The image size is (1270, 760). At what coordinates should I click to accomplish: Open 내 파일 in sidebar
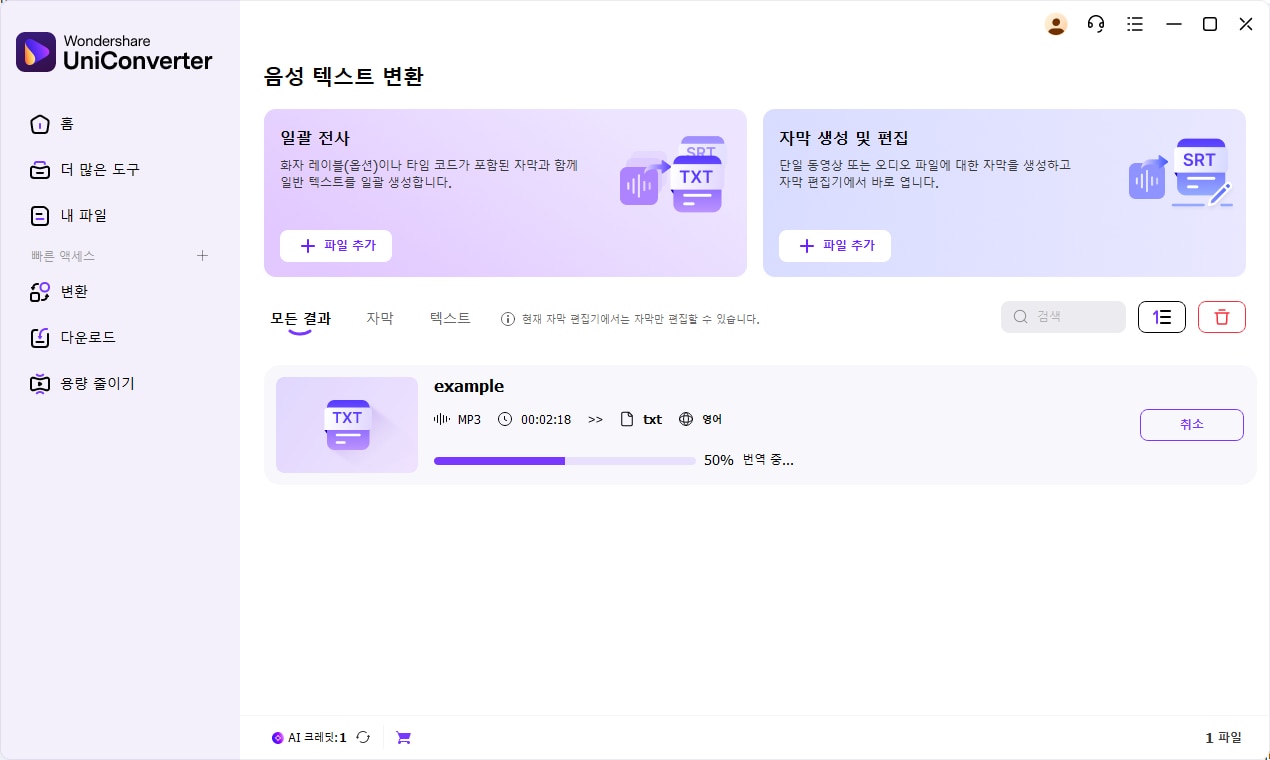(x=82, y=216)
